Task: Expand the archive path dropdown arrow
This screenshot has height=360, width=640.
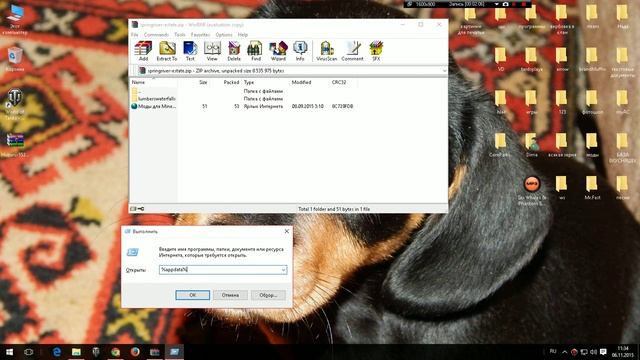Action: pos(444,71)
